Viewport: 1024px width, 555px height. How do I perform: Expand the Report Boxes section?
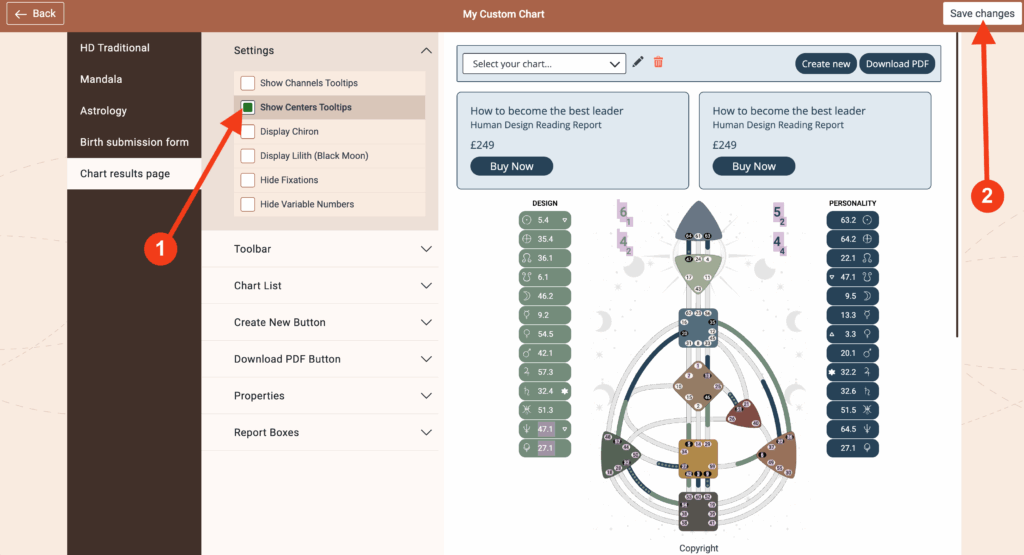pyautogui.click(x=334, y=433)
